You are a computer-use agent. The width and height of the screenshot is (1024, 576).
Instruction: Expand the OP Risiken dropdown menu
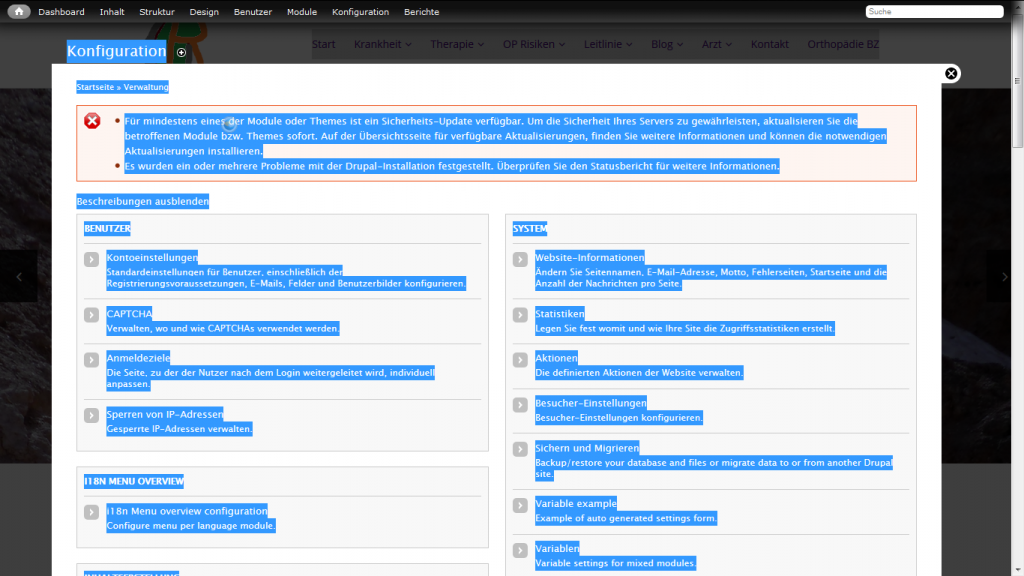[x=533, y=44]
